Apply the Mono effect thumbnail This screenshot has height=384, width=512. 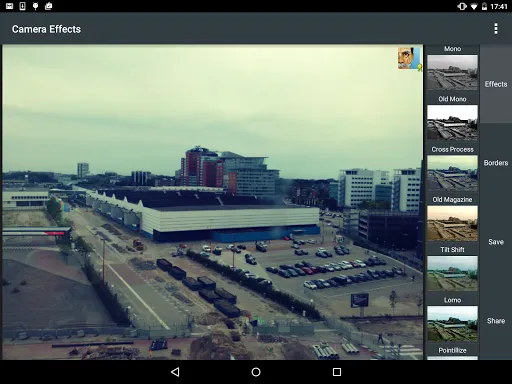click(x=452, y=72)
